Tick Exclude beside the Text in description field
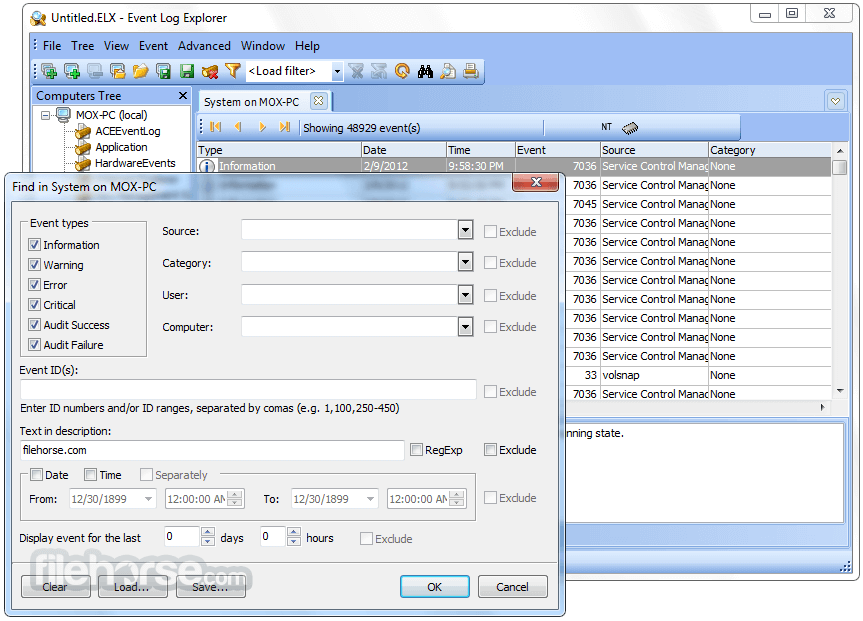The image size is (863, 621). coord(490,450)
